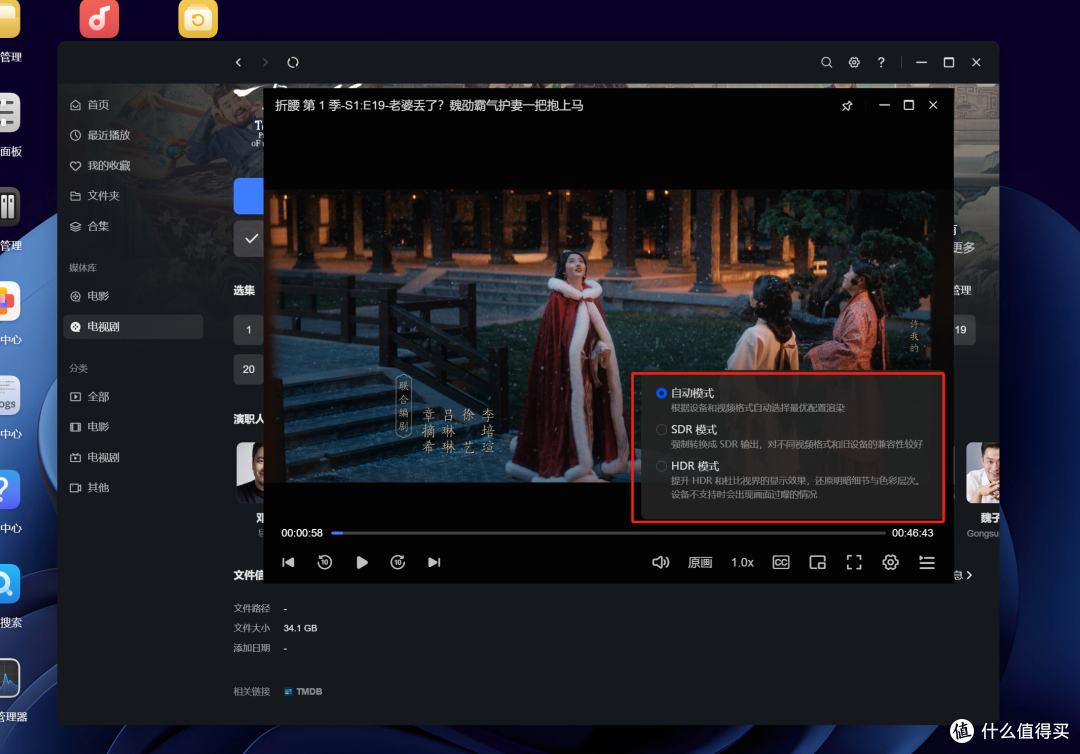Go back with the left arrow
The height and width of the screenshot is (754, 1080).
(238, 62)
